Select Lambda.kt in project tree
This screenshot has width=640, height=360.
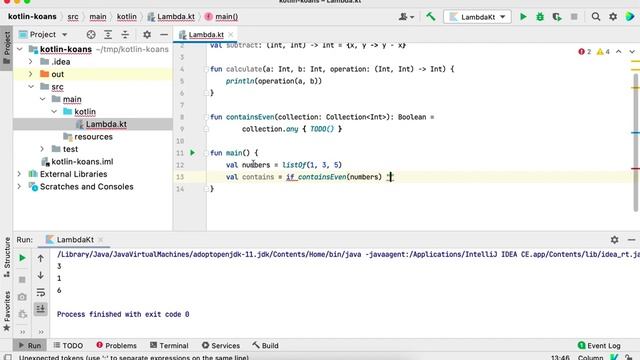pos(106,124)
